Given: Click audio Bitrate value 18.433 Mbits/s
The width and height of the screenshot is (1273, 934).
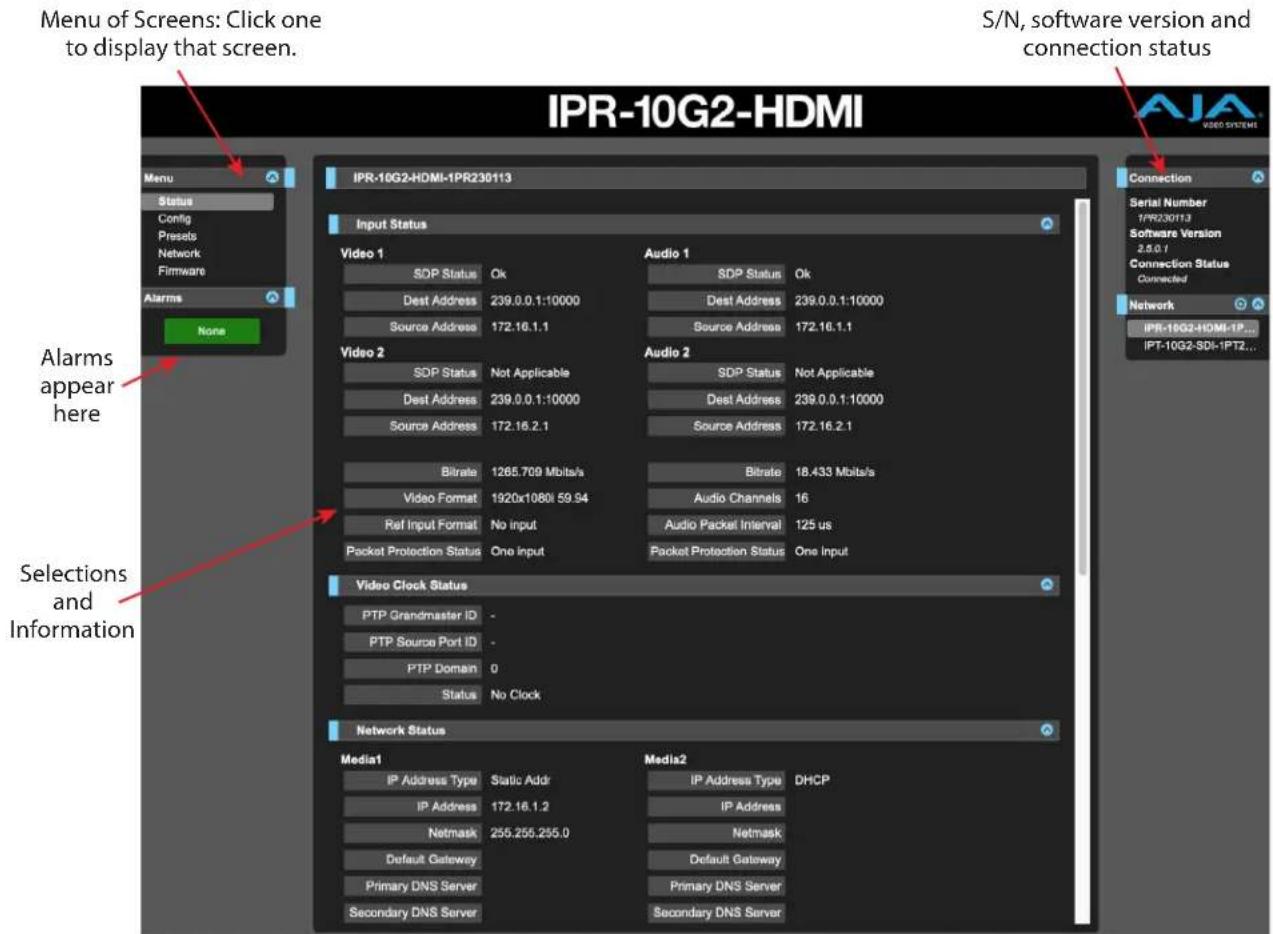Looking at the screenshot, I should pos(835,471).
